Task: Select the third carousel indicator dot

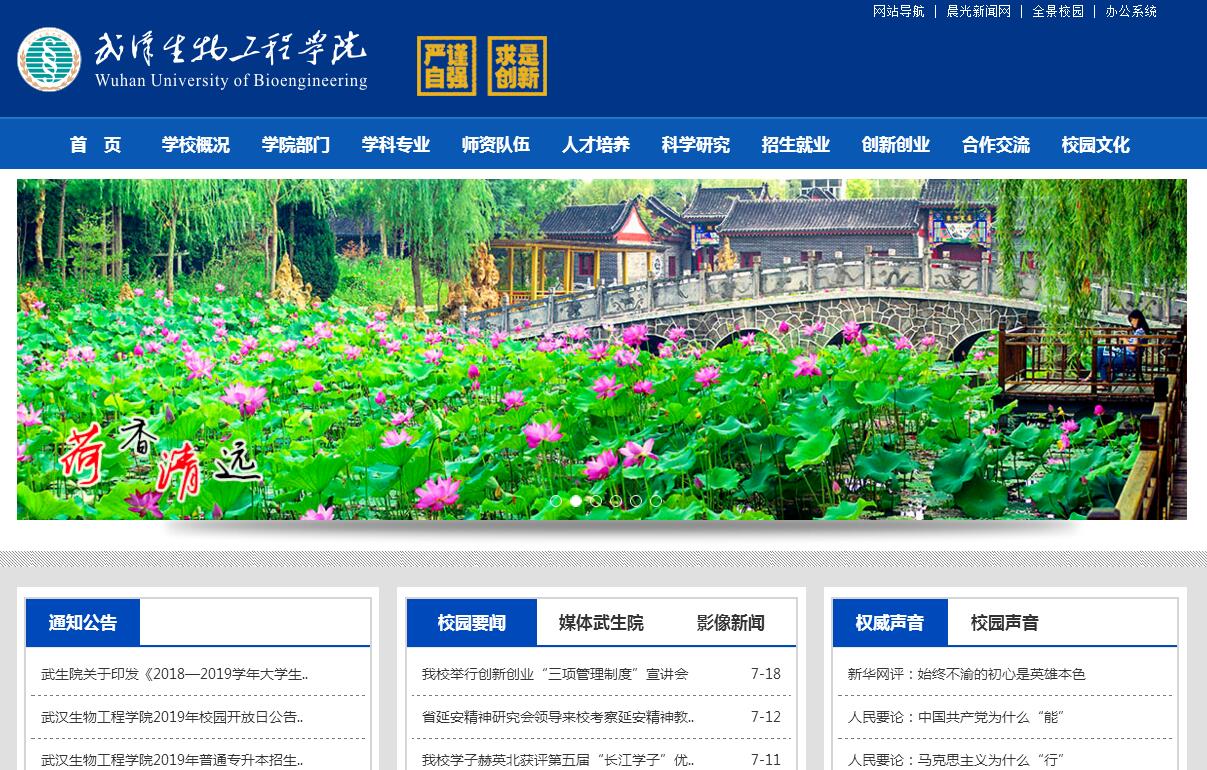Action: (x=596, y=501)
